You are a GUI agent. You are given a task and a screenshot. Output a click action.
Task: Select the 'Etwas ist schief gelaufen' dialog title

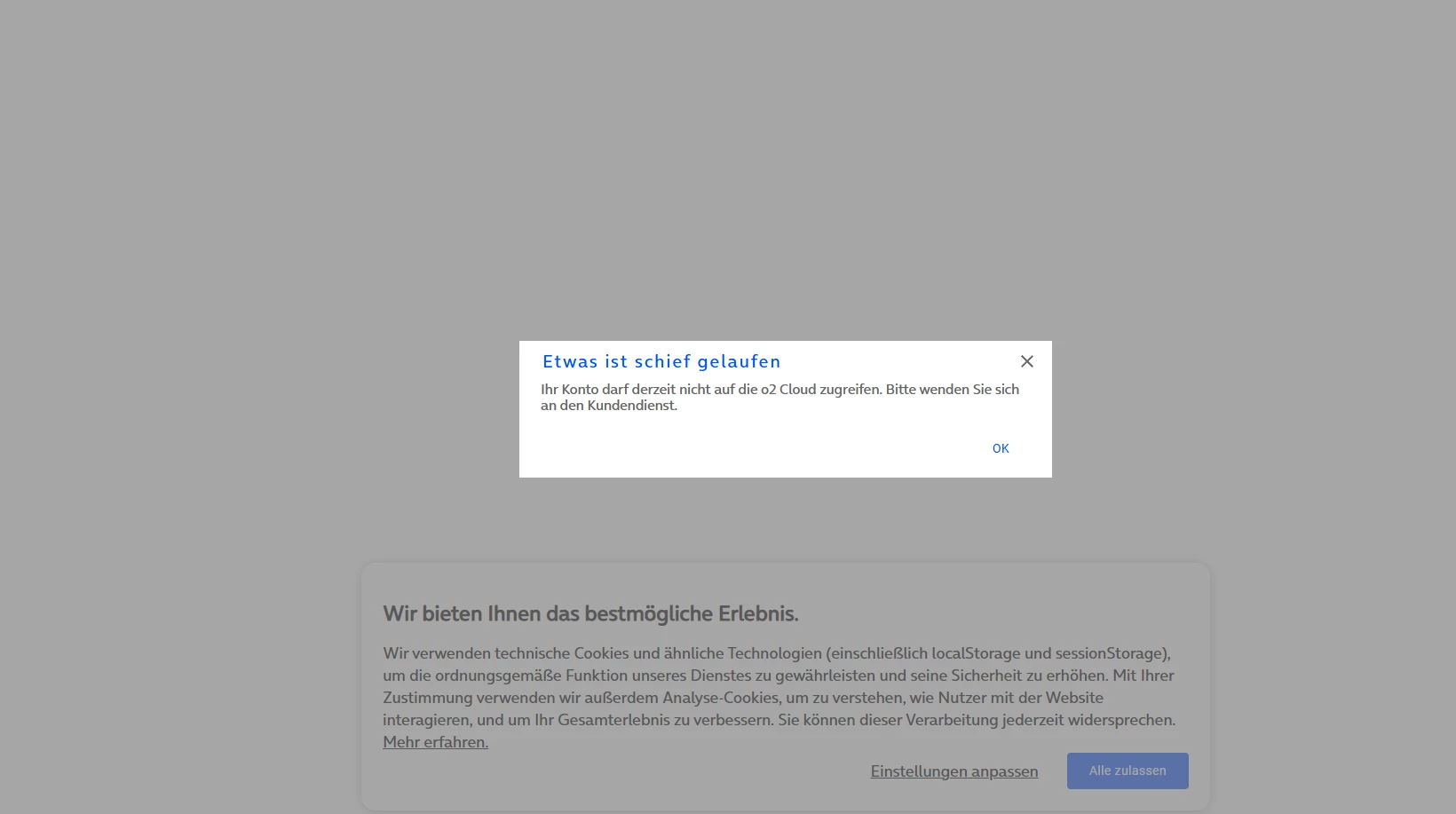pyautogui.click(x=661, y=361)
